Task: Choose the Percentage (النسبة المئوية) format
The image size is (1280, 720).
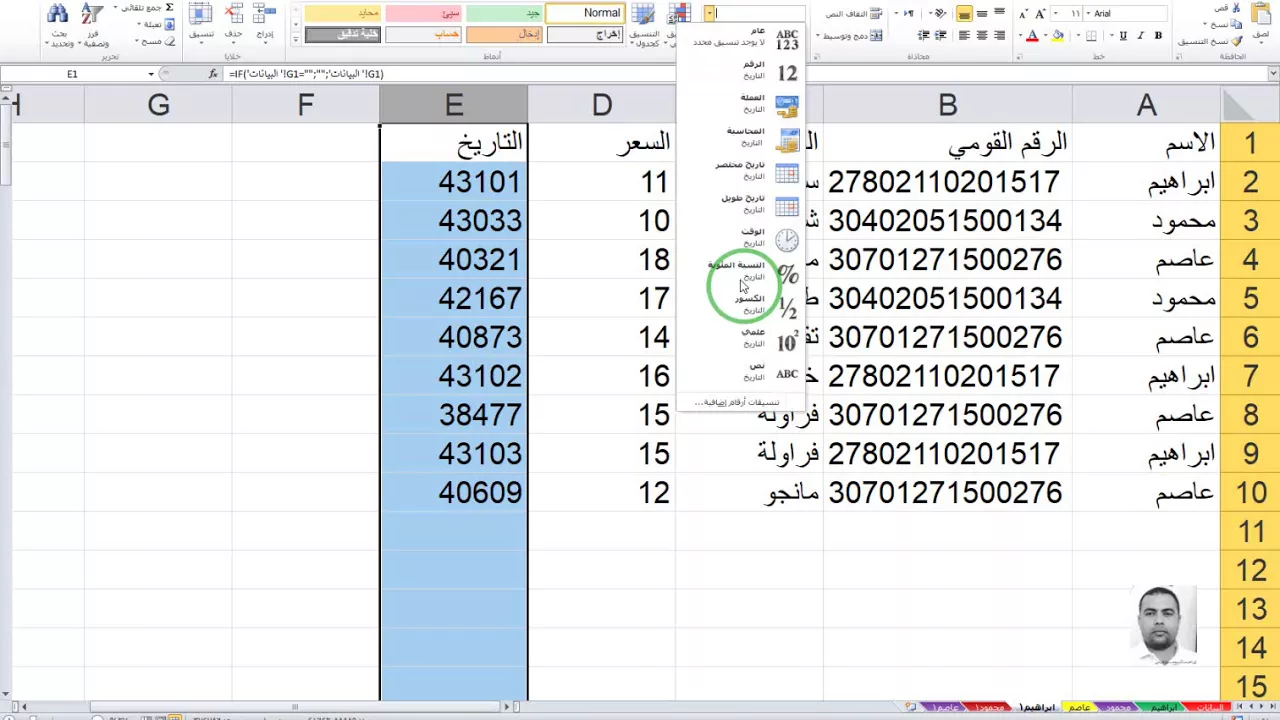Action: 741,272
